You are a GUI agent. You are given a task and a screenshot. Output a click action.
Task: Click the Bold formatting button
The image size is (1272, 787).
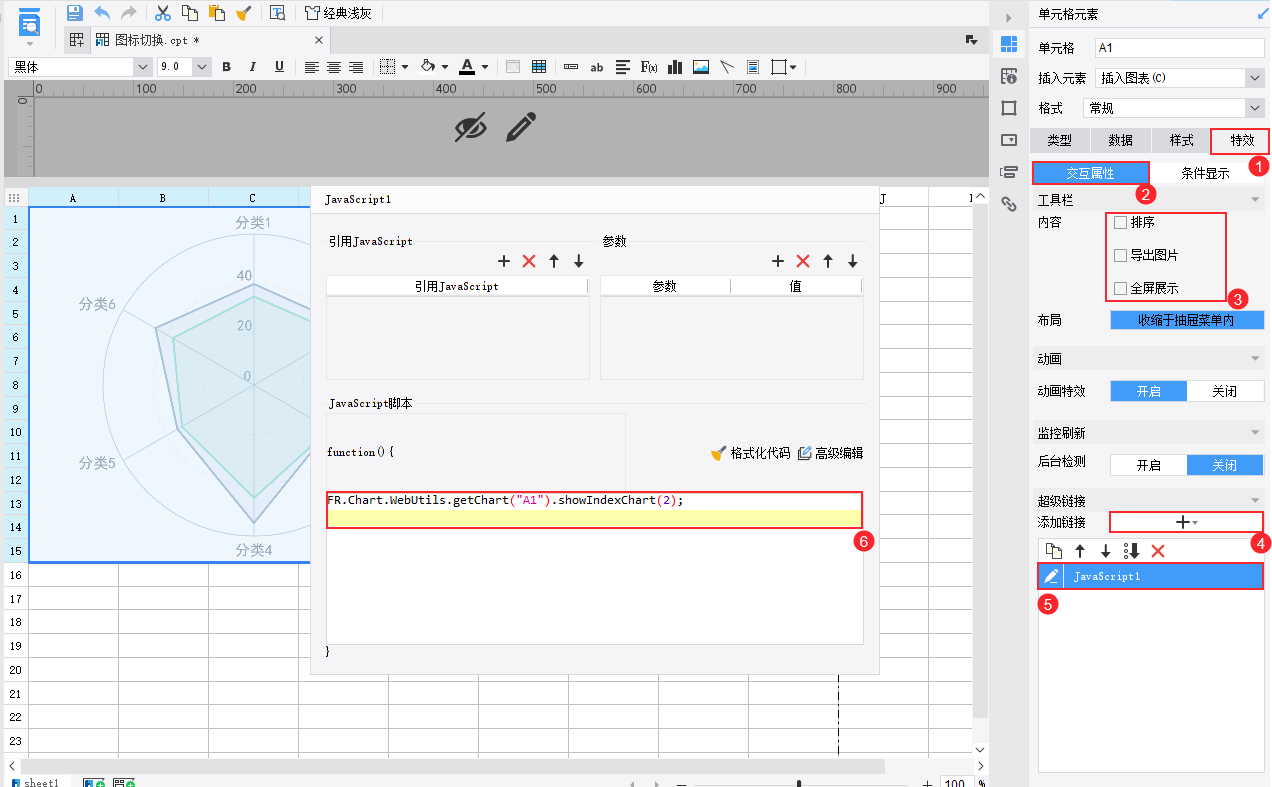click(x=226, y=67)
